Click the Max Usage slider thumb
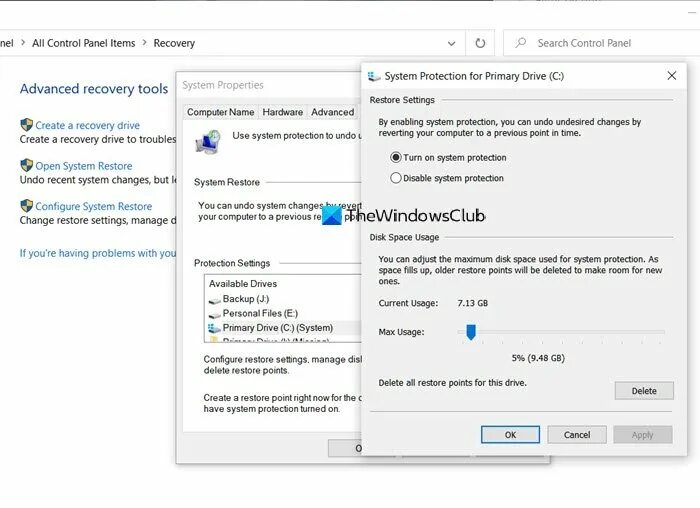This screenshot has width=700, height=508. [471, 332]
